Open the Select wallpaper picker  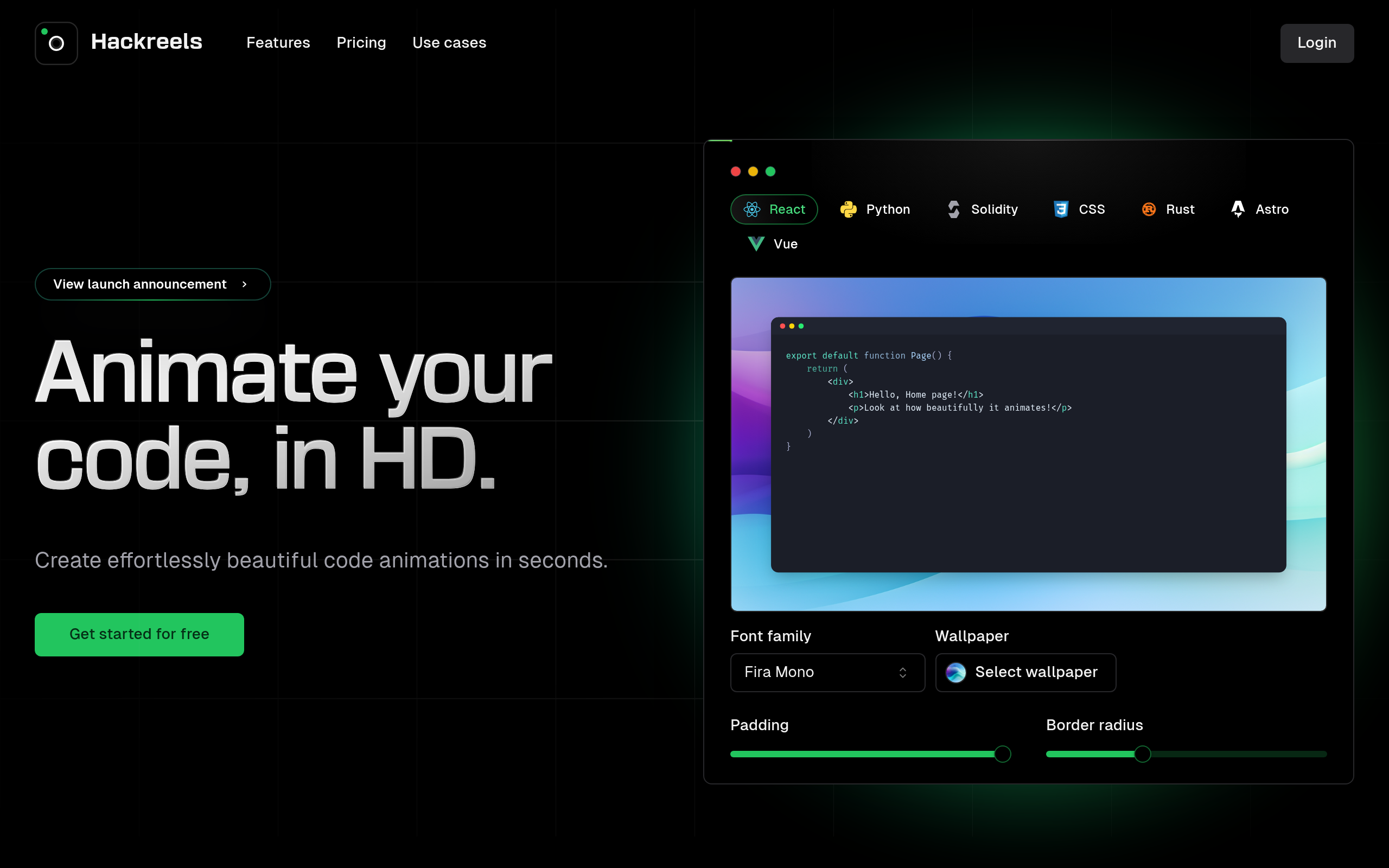[x=1025, y=672]
